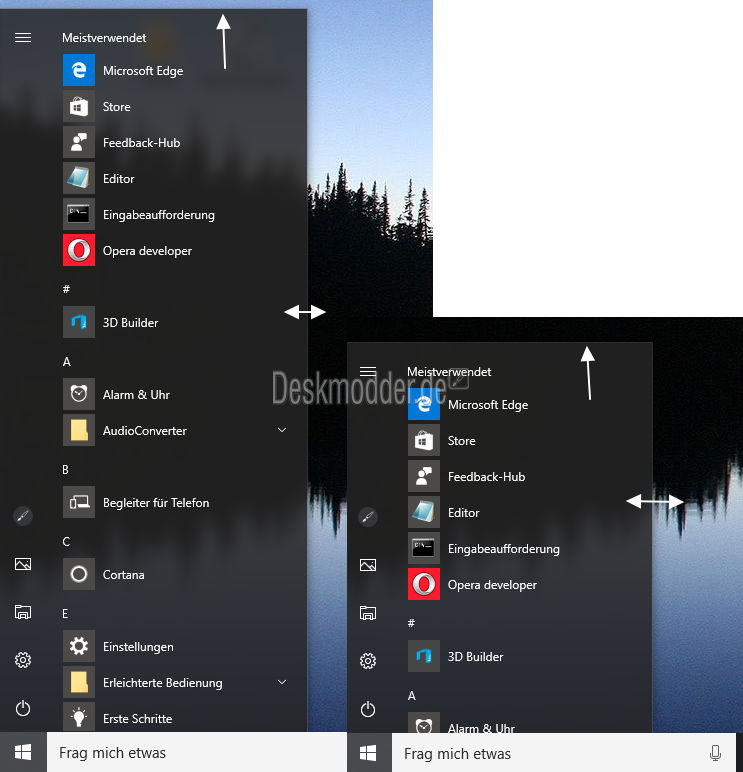Image resolution: width=743 pixels, height=772 pixels.
Task: Click Start button beside the microphone search box
Action: click(x=369, y=752)
